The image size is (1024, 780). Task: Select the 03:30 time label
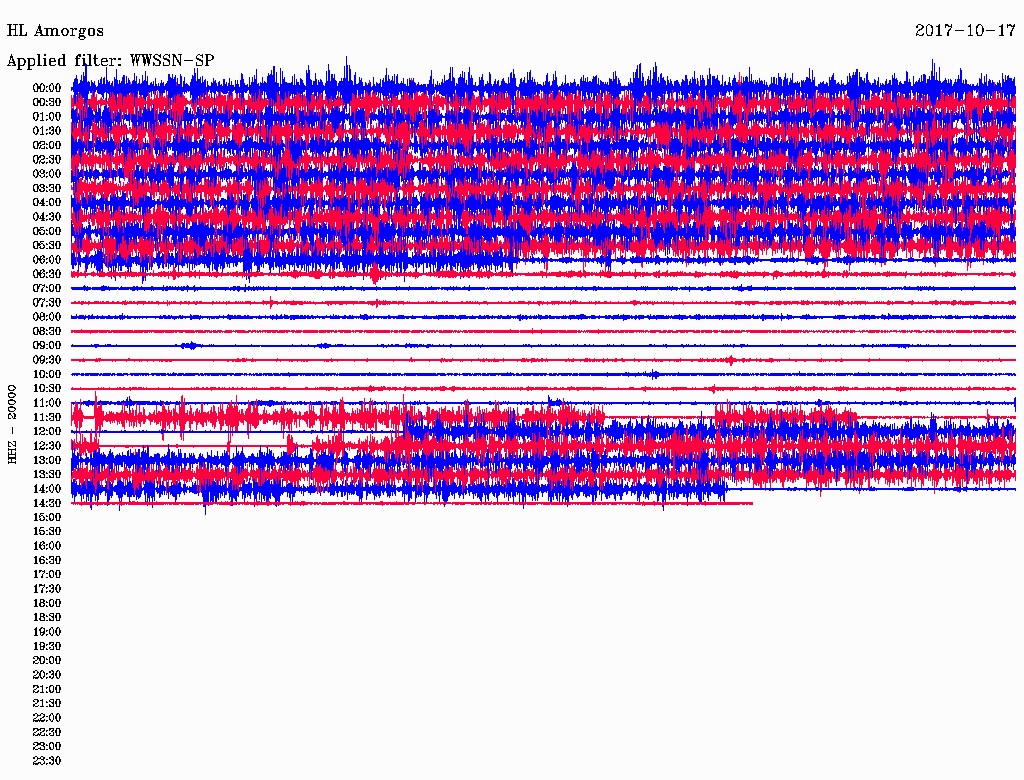point(47,188)
